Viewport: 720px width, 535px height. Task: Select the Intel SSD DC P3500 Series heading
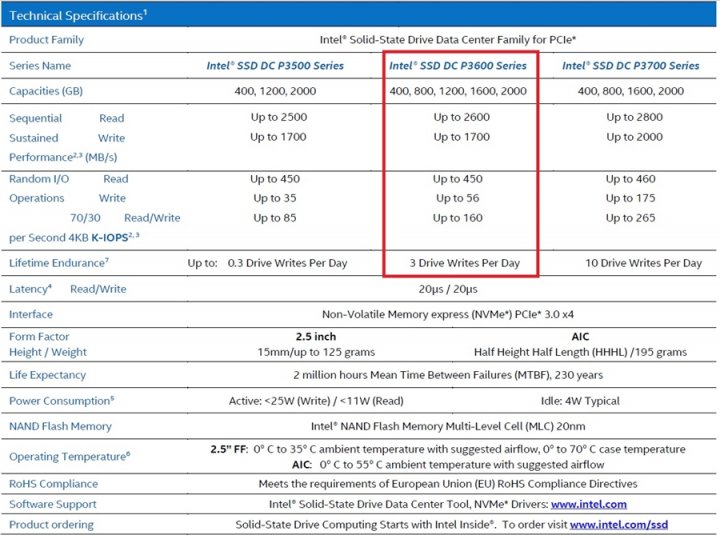tap(275, 66)
